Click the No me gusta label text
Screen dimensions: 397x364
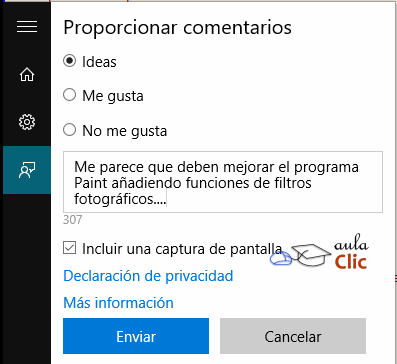coord(125,131)
